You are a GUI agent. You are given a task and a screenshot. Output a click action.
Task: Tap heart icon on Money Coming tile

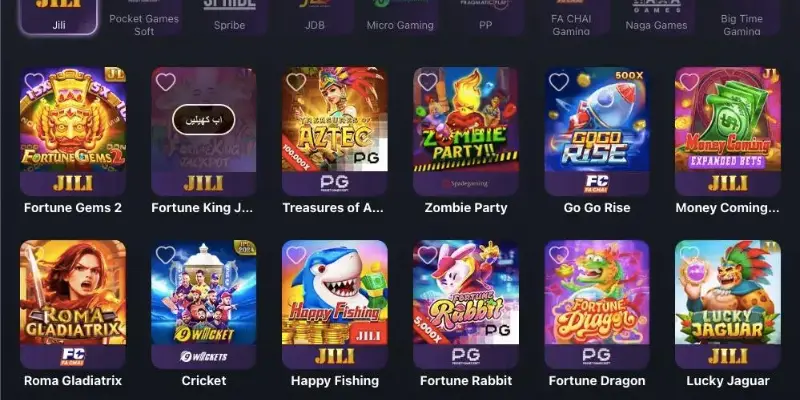[x=689, y=82]
